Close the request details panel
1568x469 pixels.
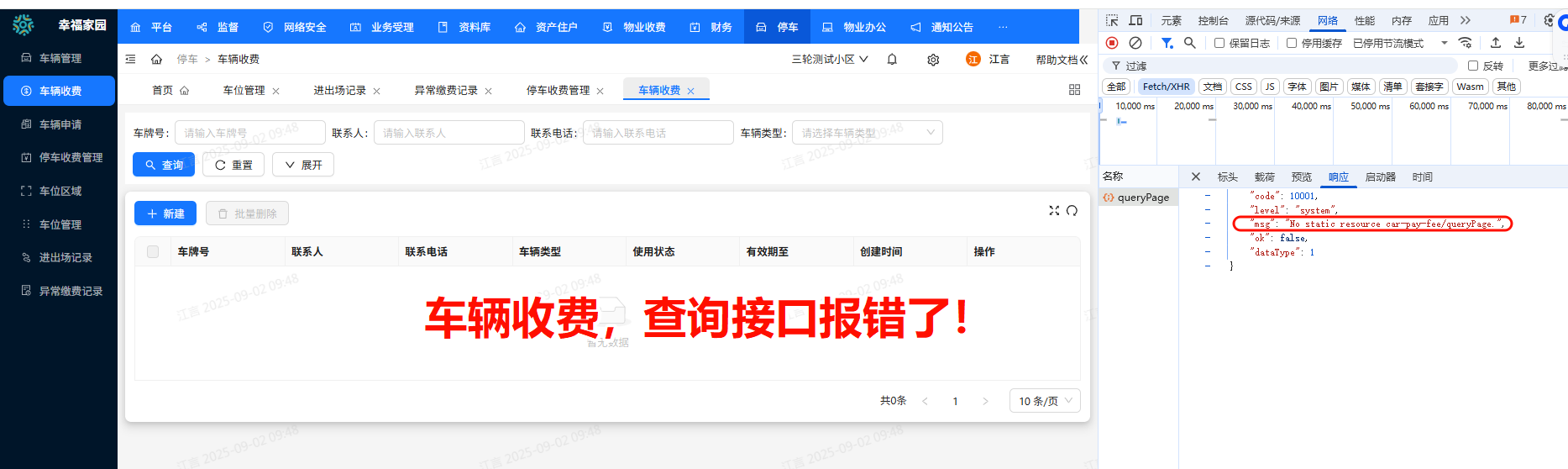pos(1196,177)
